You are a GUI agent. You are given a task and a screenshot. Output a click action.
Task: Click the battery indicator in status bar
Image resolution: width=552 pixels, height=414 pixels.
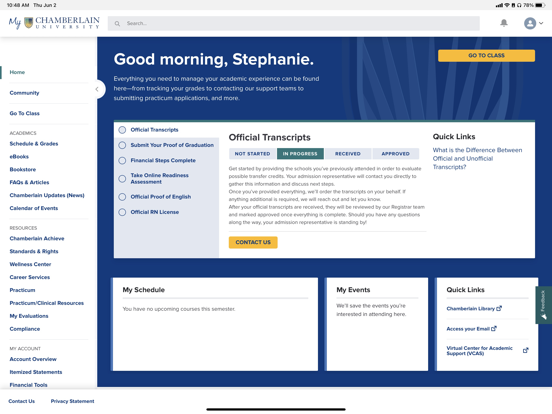(x=540, y=5)
